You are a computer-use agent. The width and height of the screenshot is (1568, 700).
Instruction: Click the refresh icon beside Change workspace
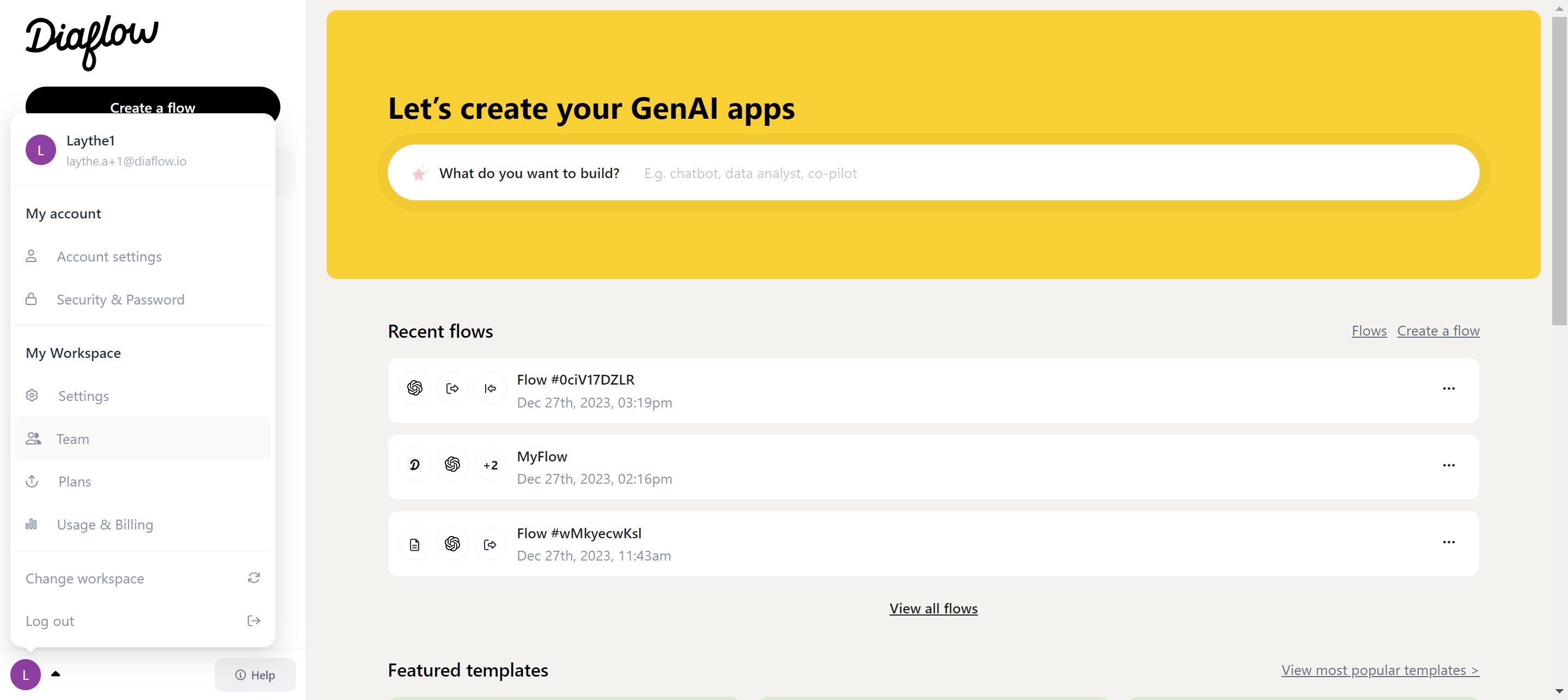254,577
